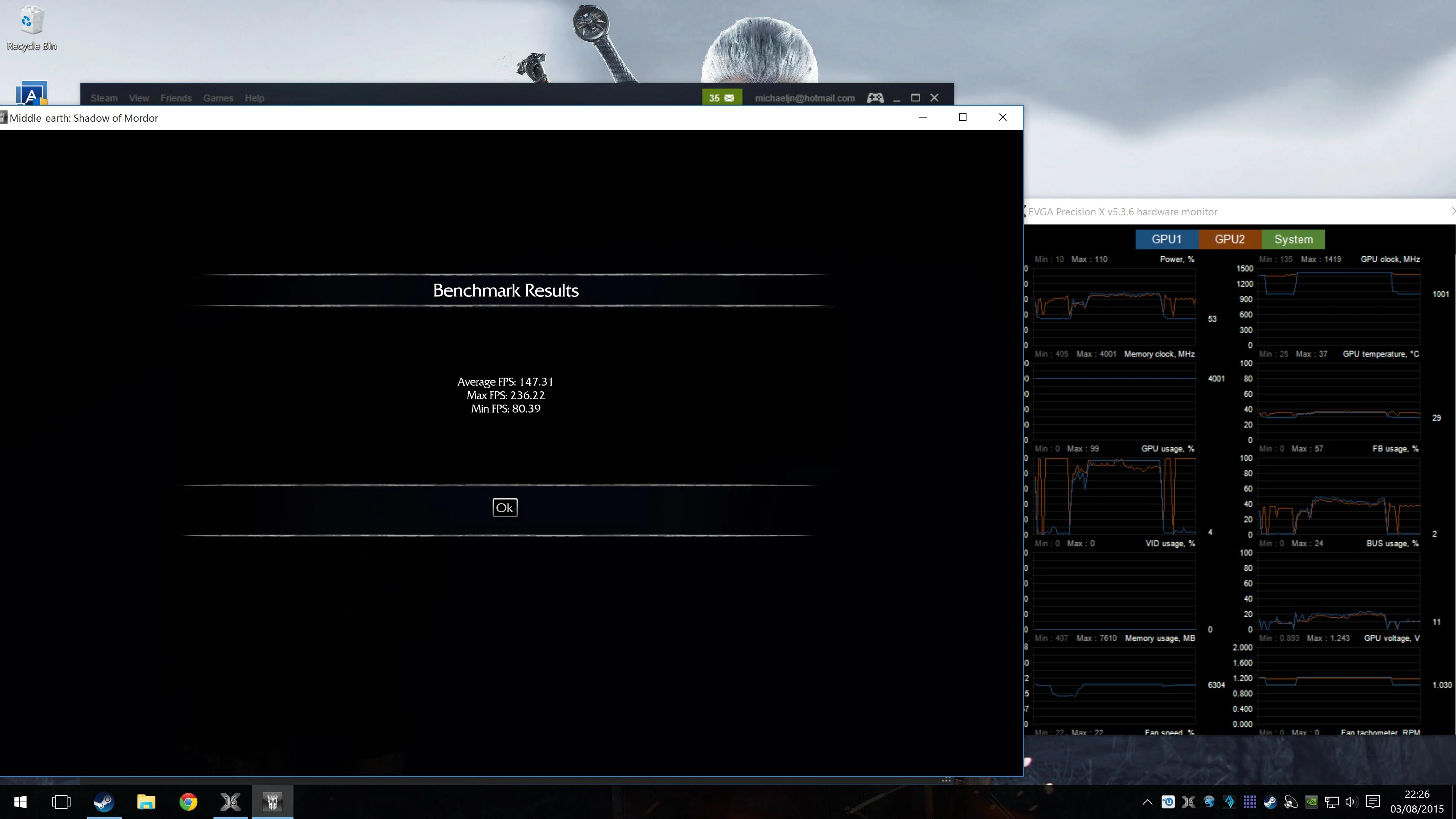
Task: Switch to EVGA Precision X taskbar icon
Action: pos(230,802)
